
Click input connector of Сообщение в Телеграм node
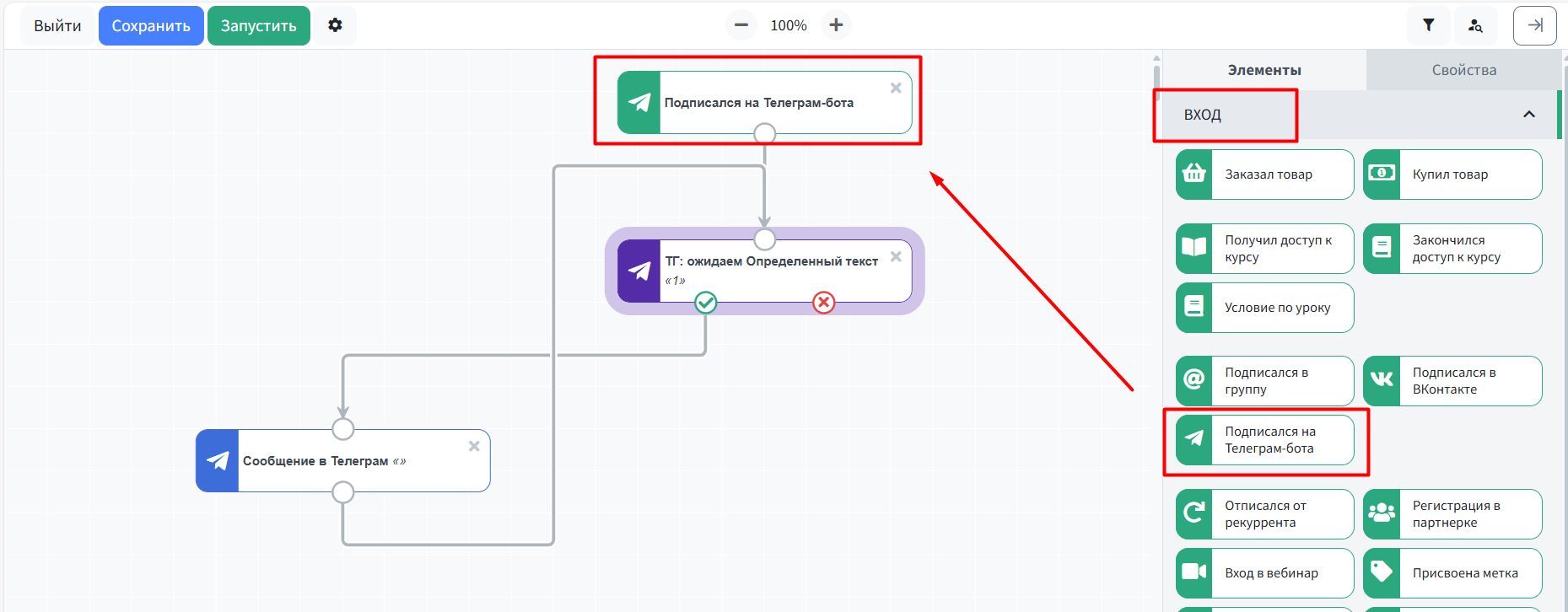pos(343,429)
